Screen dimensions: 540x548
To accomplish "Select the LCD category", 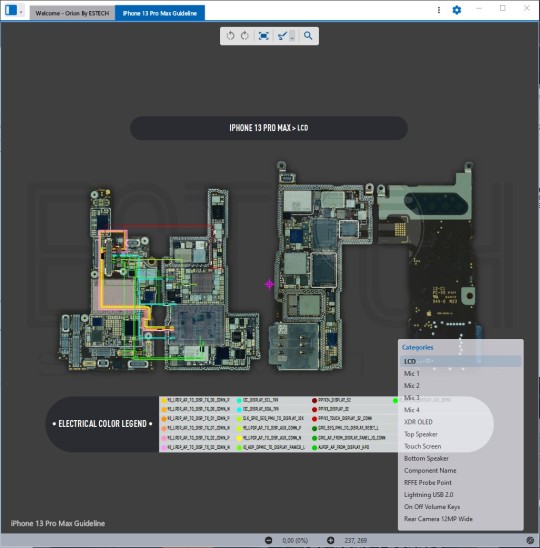I will [x=460, y=361].
